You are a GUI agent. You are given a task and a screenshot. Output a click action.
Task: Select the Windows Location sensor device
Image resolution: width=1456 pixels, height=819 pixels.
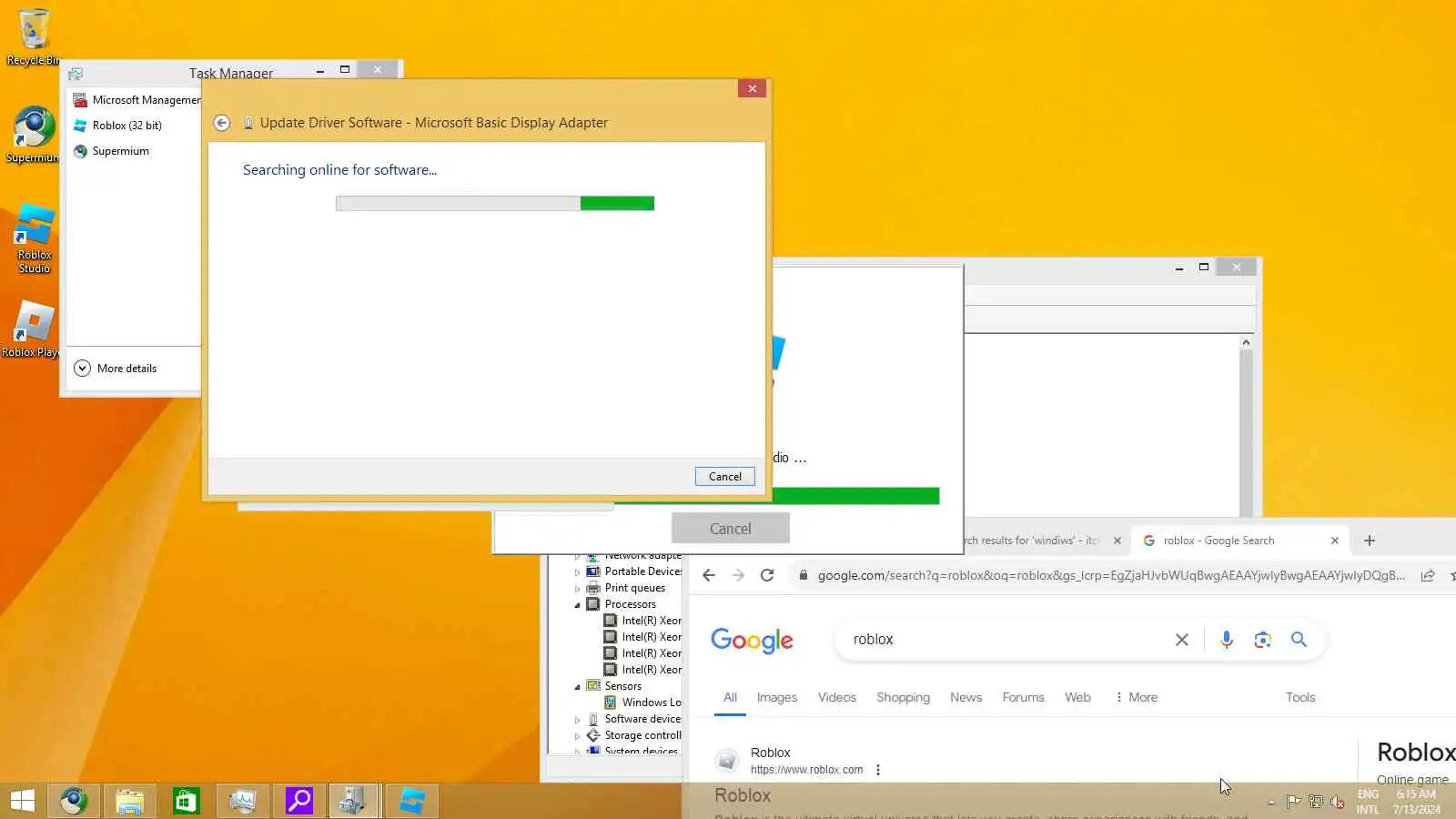642,703
